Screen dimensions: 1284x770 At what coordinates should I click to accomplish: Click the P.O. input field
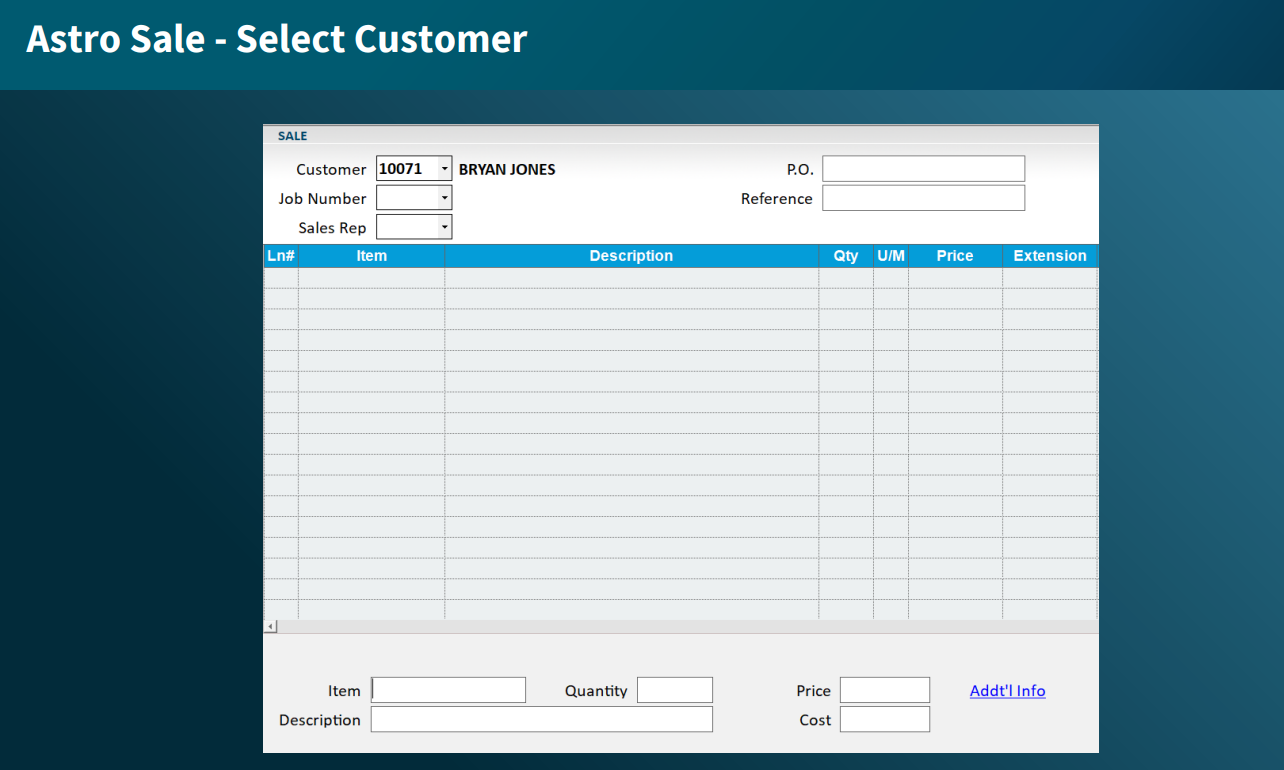[x=923, y=169]
